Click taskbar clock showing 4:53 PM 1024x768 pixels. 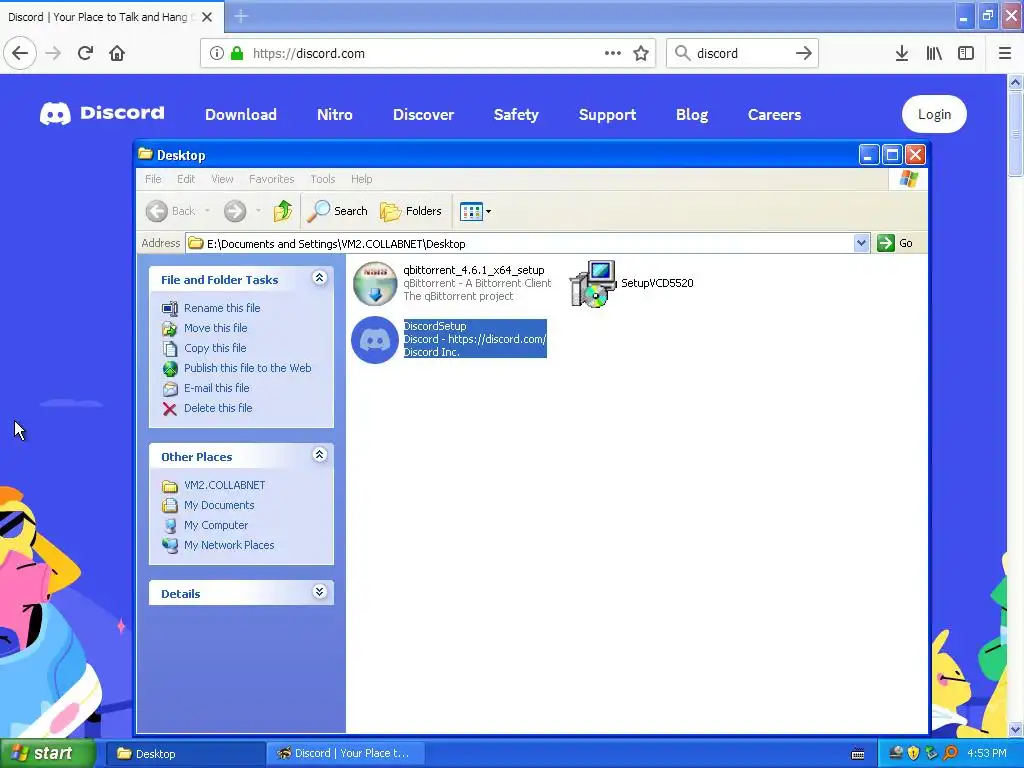987,754
